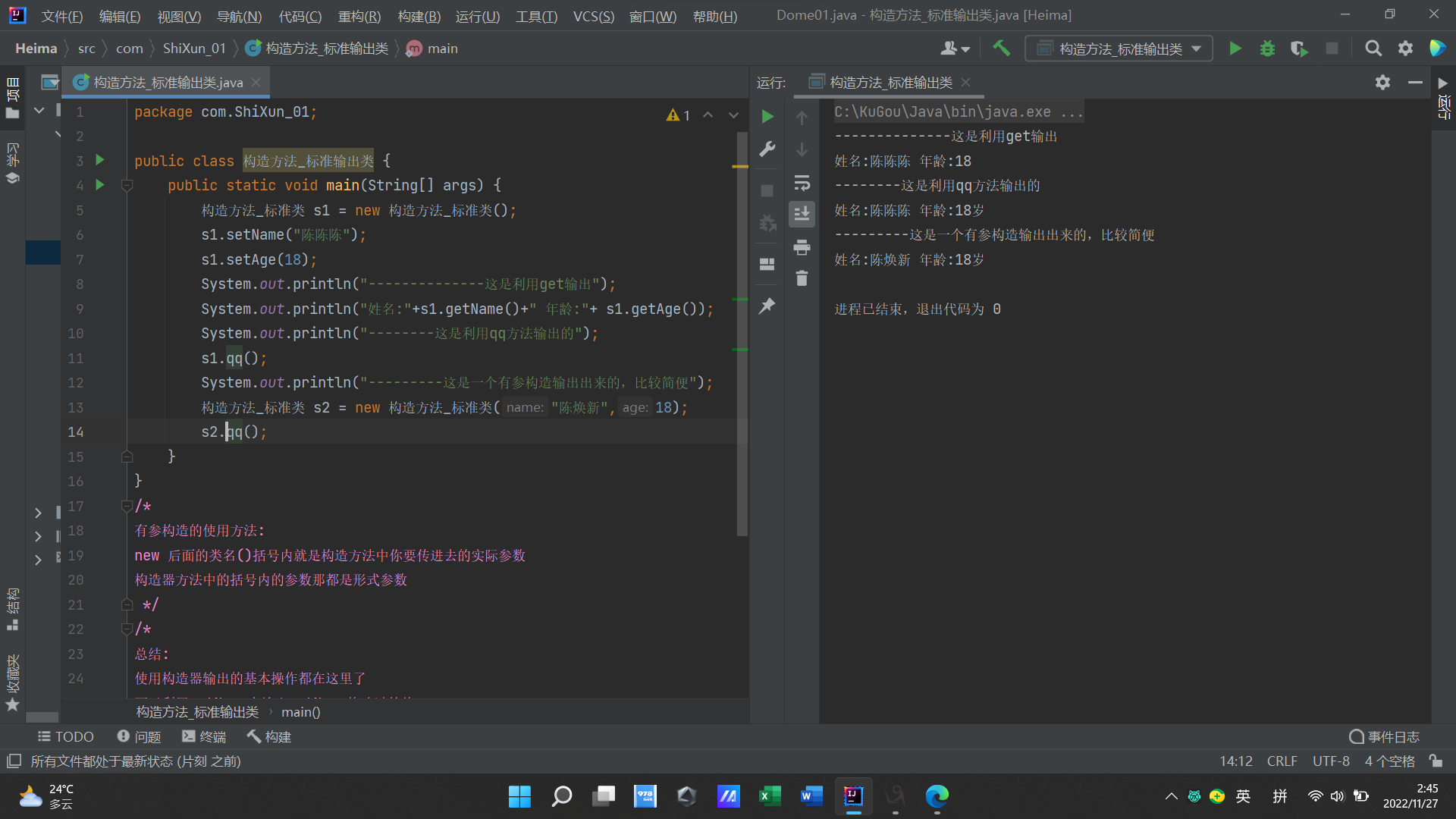Open the run configuration dropdown
The height and width of the screenshot is (819, 1456).
[1119, 49]
